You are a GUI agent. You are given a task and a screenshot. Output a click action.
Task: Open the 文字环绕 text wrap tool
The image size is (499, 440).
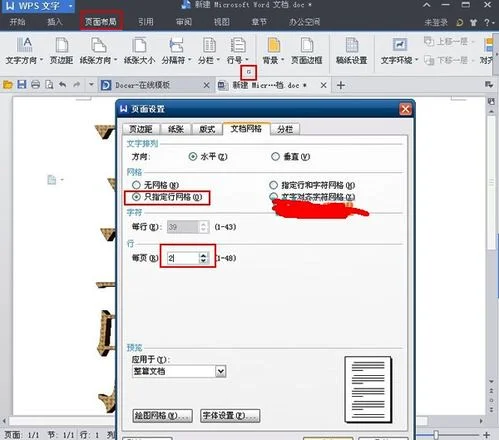click(x=399, y=51)
